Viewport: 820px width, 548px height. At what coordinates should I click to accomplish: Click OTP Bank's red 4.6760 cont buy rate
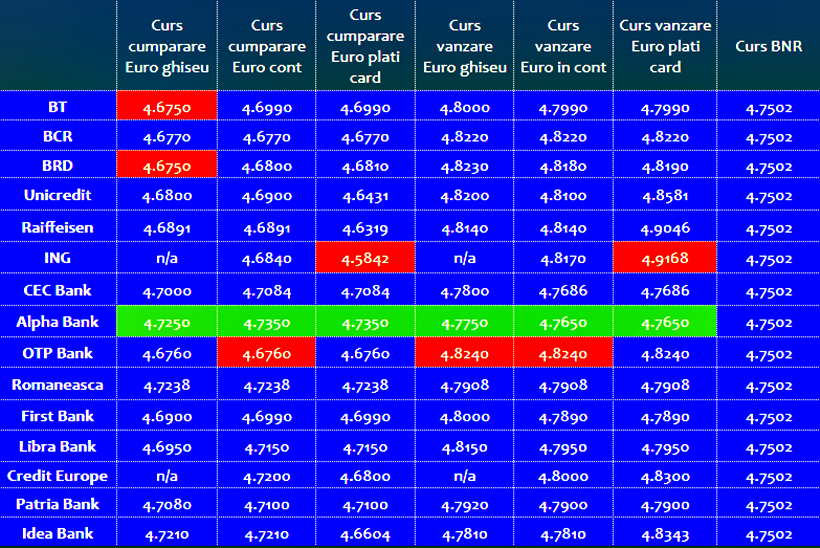point(267,354)
